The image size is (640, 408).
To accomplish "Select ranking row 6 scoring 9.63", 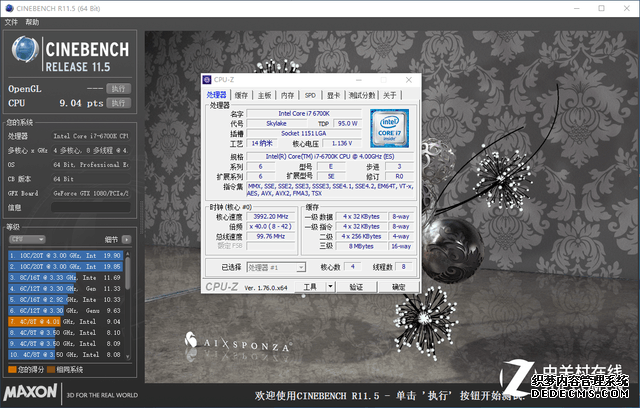I will click(65, 310).
